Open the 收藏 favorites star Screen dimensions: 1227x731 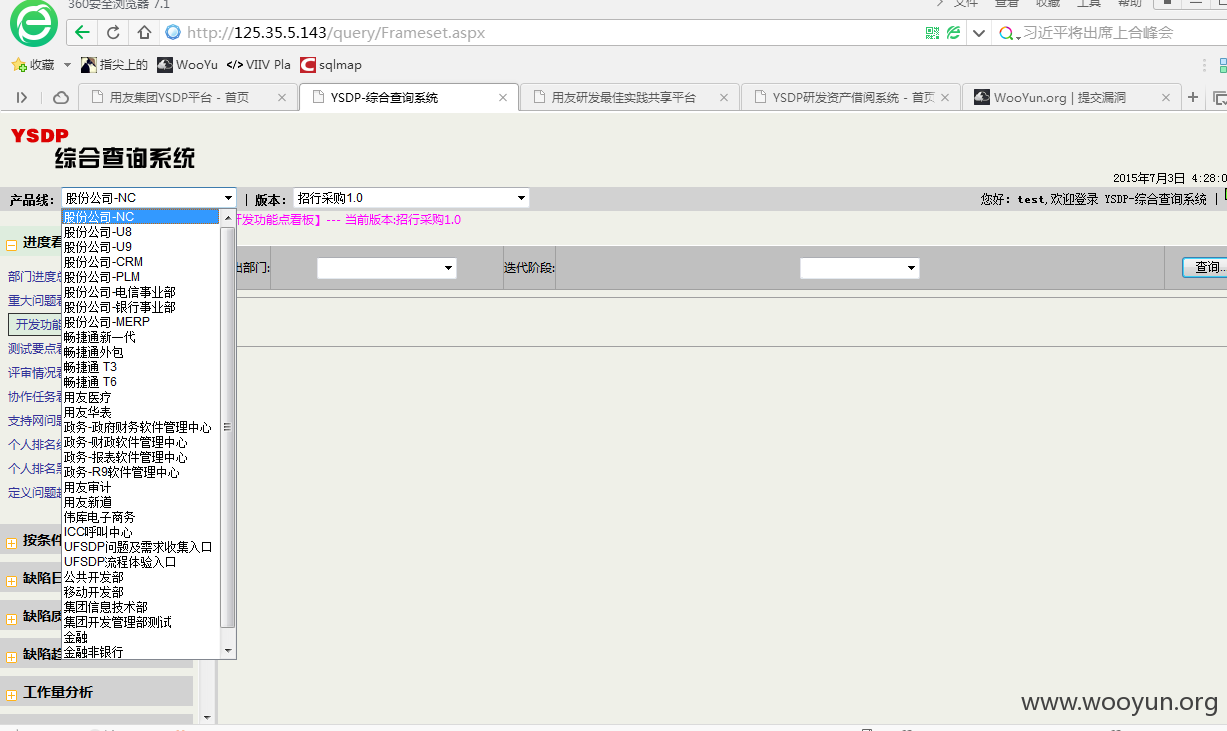[x=18, y=65]
